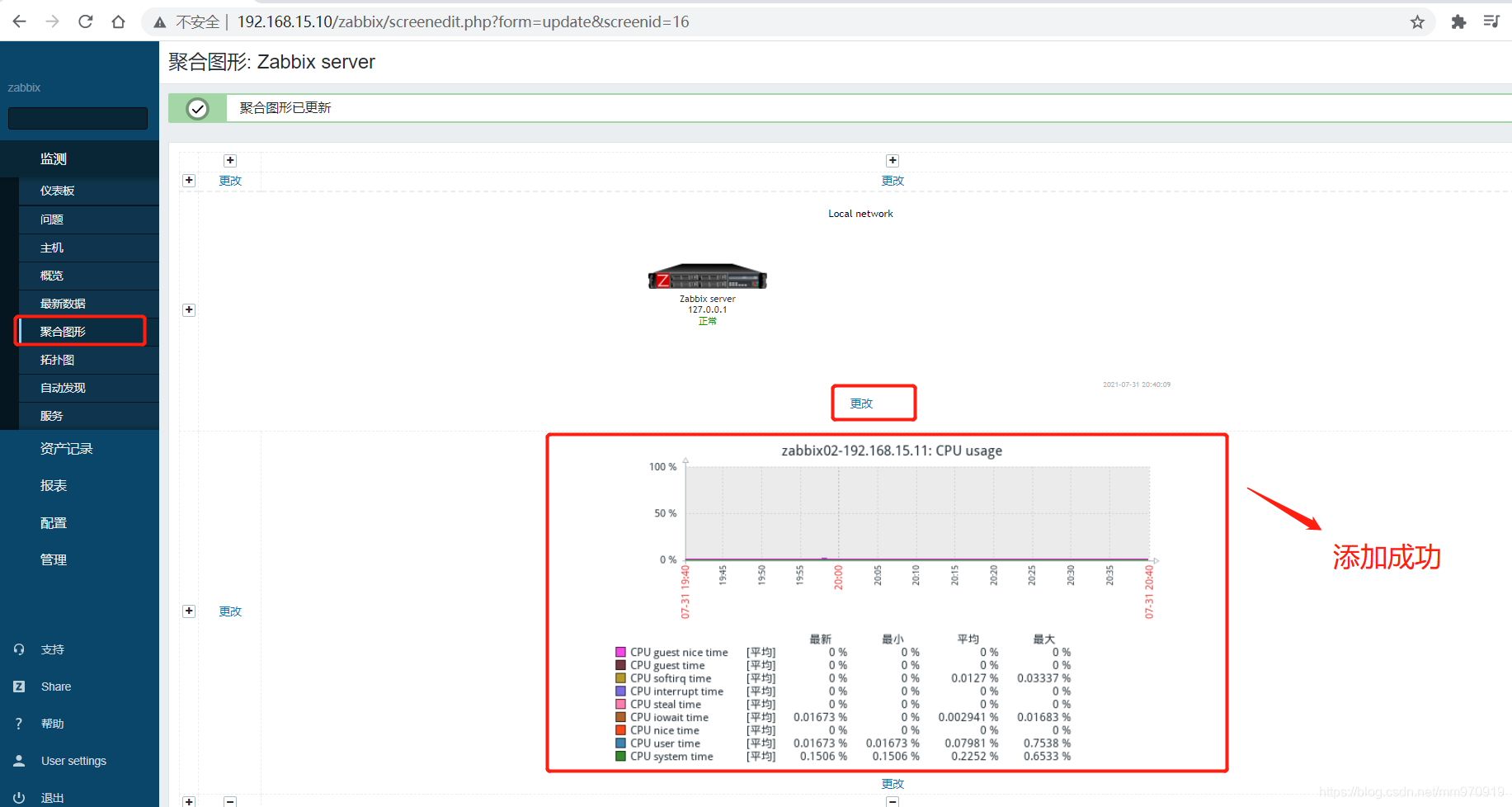Click the 支持 support headset icon
The height and width of the screenshot is (807, 1512).
click(19, 649)
